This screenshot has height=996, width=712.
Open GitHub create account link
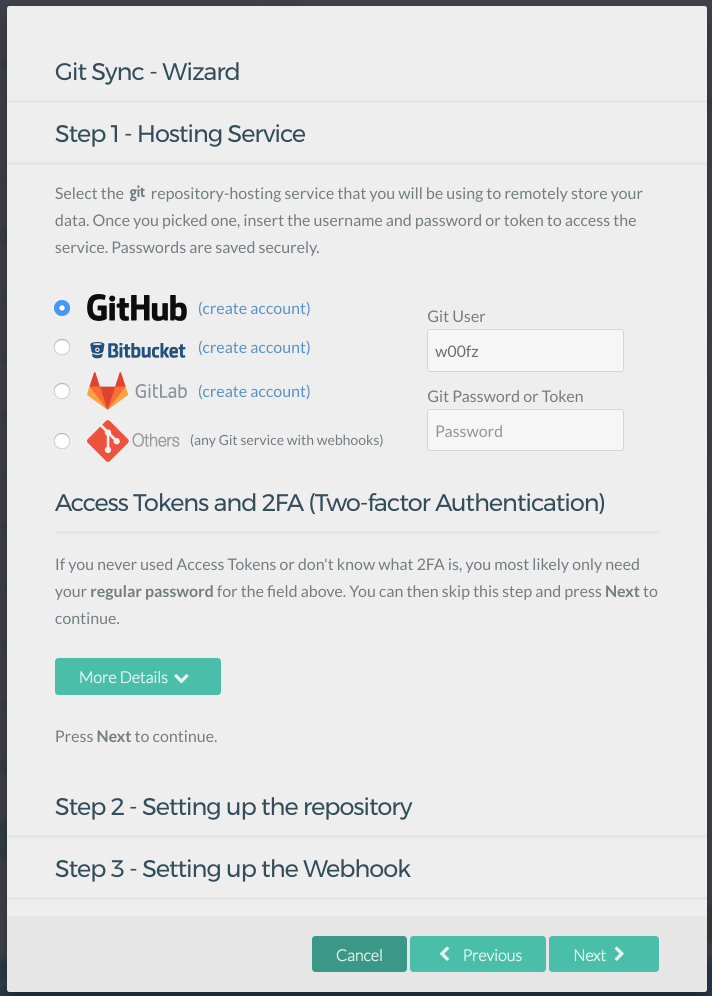[x=254, y=308]
